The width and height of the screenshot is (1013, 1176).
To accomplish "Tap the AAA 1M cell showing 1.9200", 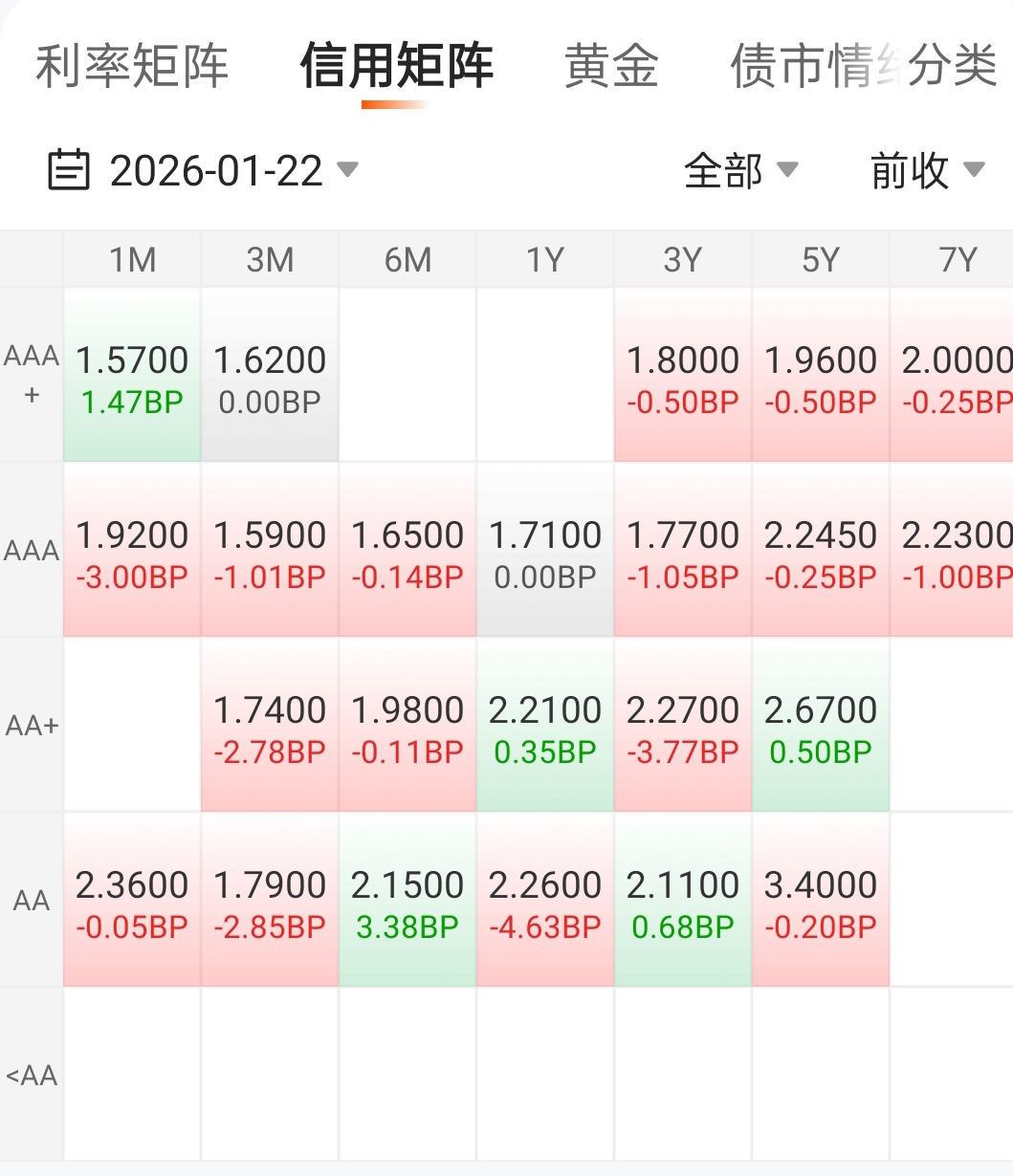I will click(x=132, y=551).
